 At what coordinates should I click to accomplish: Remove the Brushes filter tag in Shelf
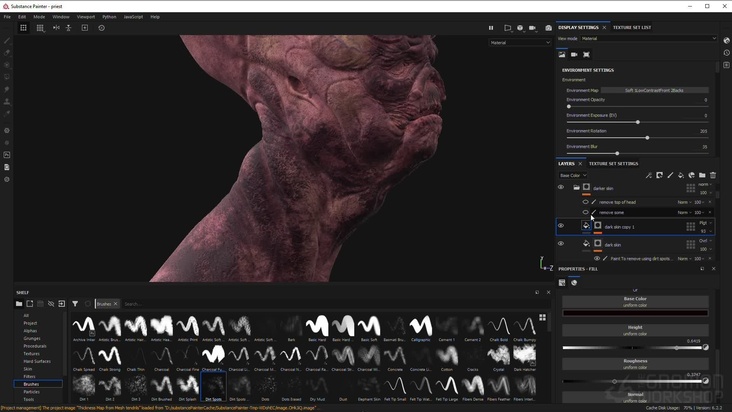pos(115,304)
